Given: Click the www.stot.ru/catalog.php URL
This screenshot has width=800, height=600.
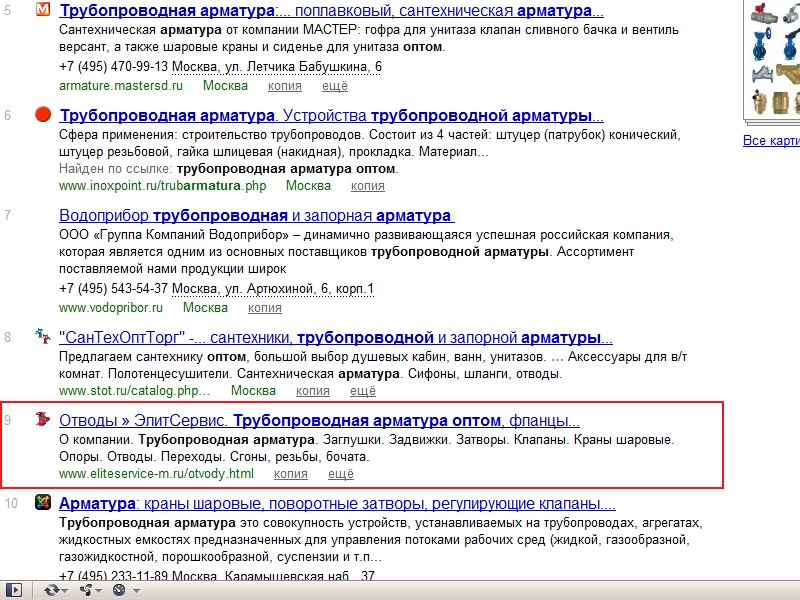Looking at the screenshot, I should pos(135,391).
